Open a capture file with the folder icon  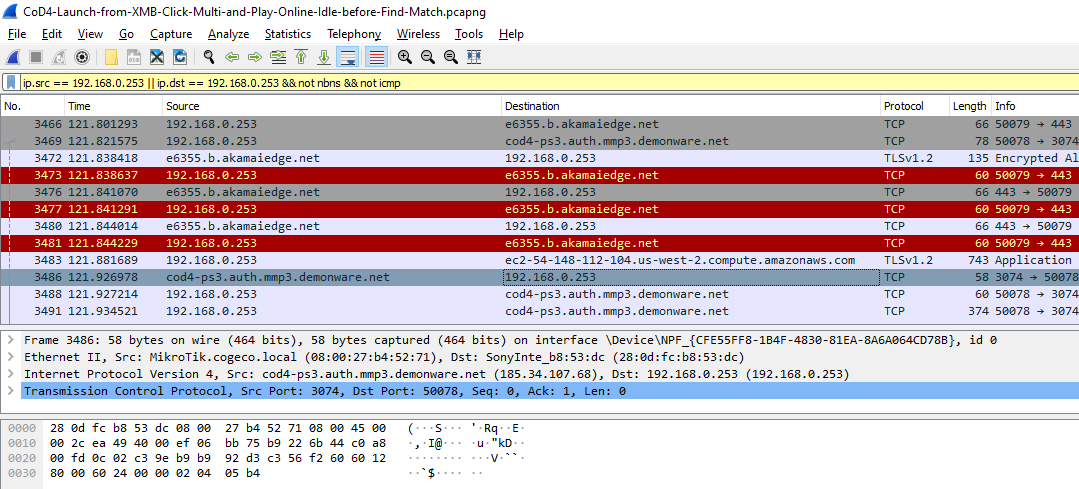click(x=111, y=58)
